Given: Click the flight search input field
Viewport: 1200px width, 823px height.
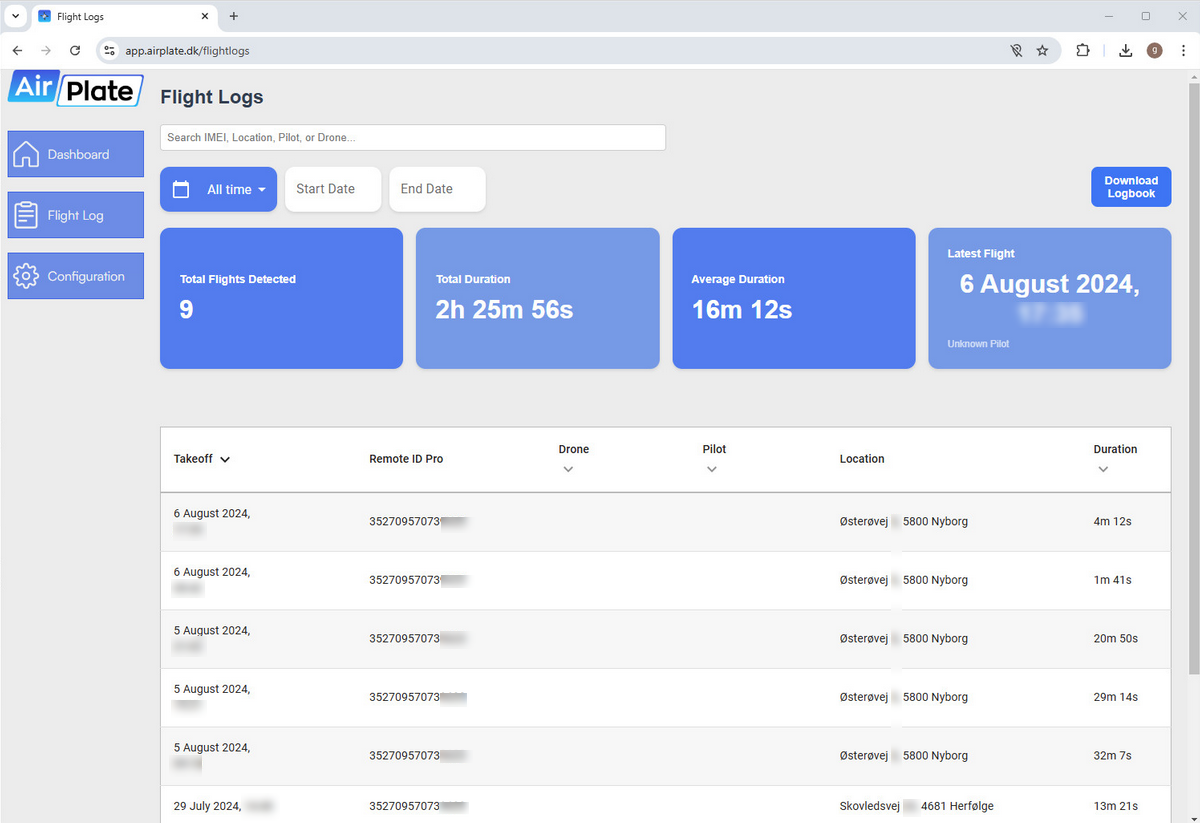Looking at the screenshot, I should (413, 138).
